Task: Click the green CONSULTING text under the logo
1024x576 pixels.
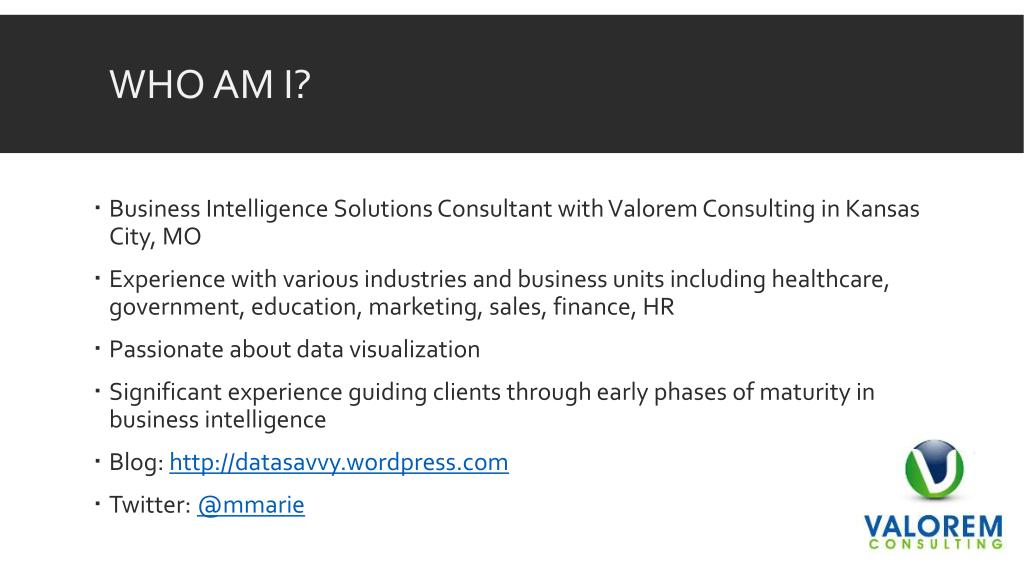Action: (935, 544)
